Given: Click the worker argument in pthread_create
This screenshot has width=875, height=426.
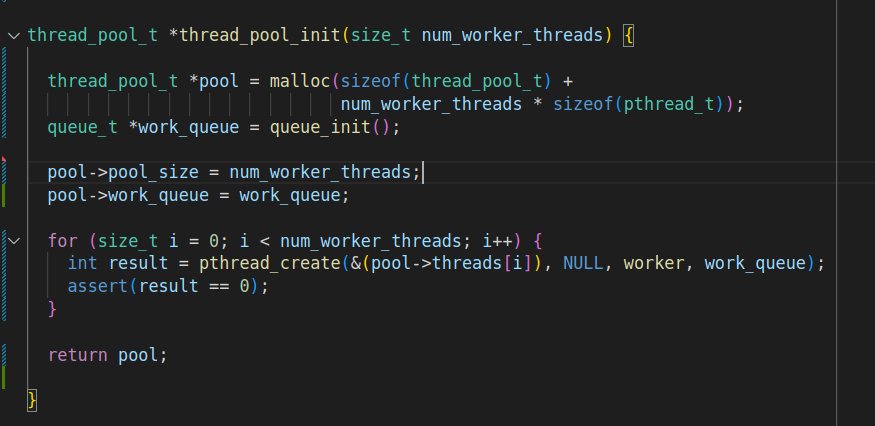Looking at the screenshot, I should pos(654,263).
